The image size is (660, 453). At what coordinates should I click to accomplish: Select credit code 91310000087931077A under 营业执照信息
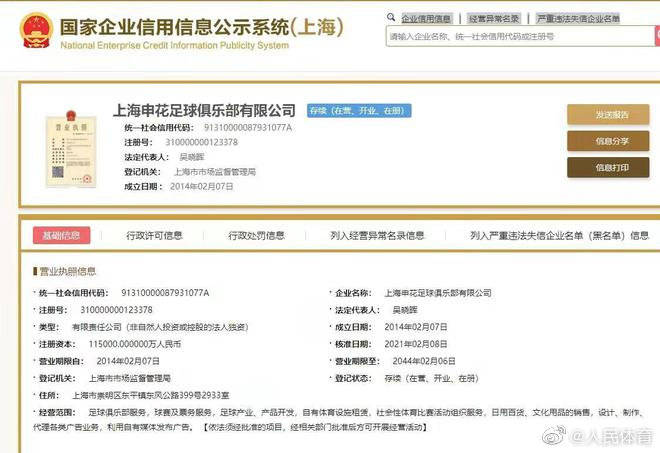[165, 293]
